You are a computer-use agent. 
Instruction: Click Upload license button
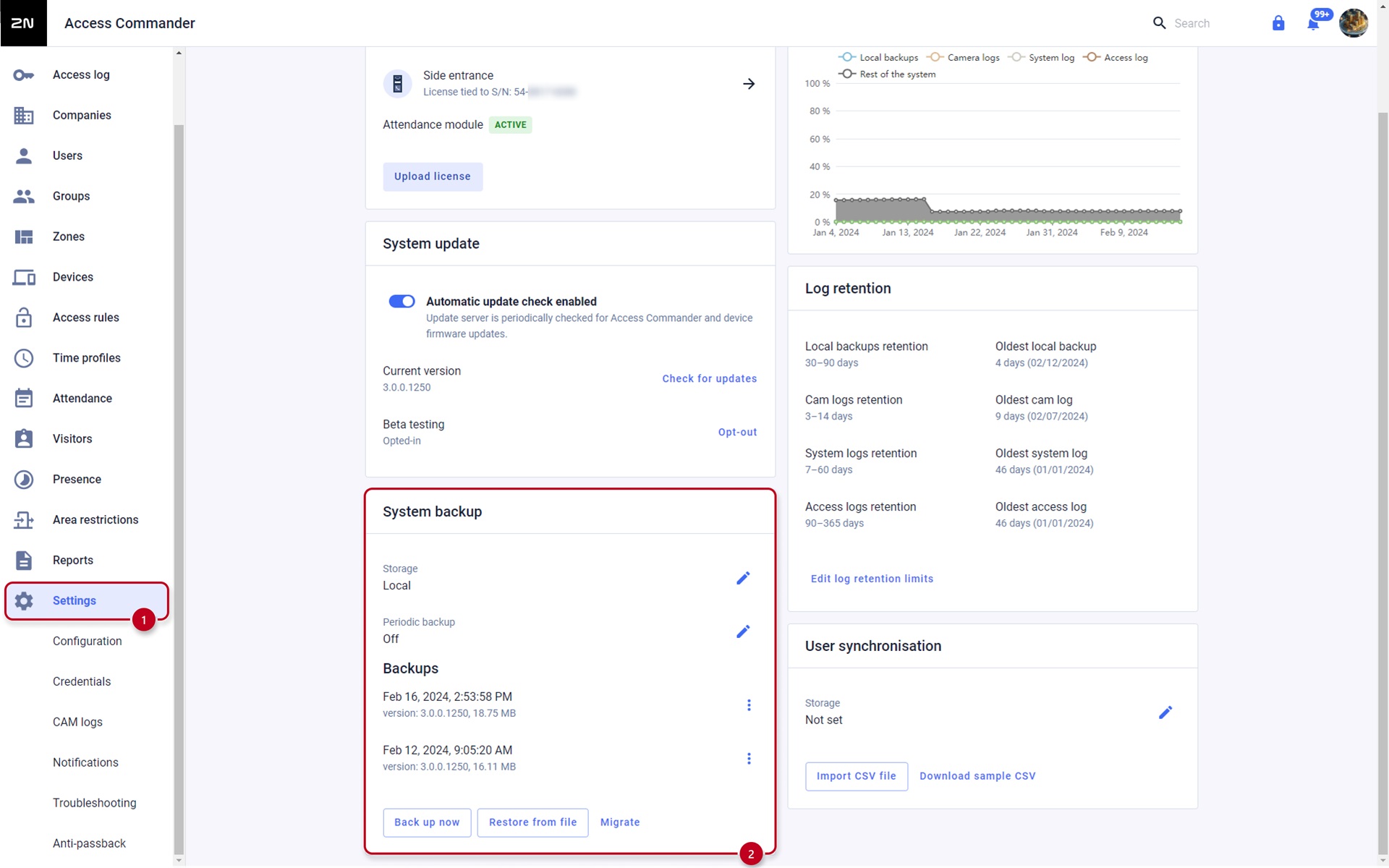[x=433, y=176]
